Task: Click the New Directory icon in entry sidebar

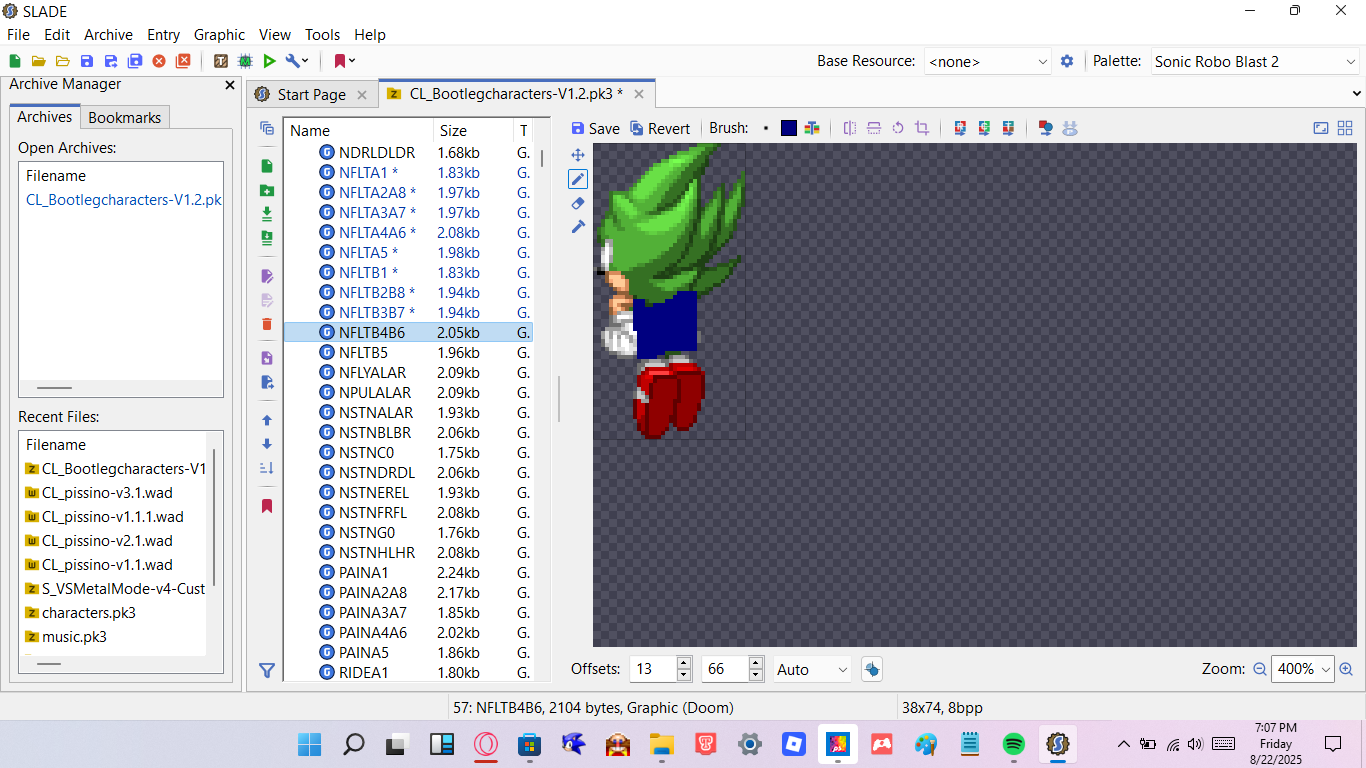Action: [x=267, y=190]
